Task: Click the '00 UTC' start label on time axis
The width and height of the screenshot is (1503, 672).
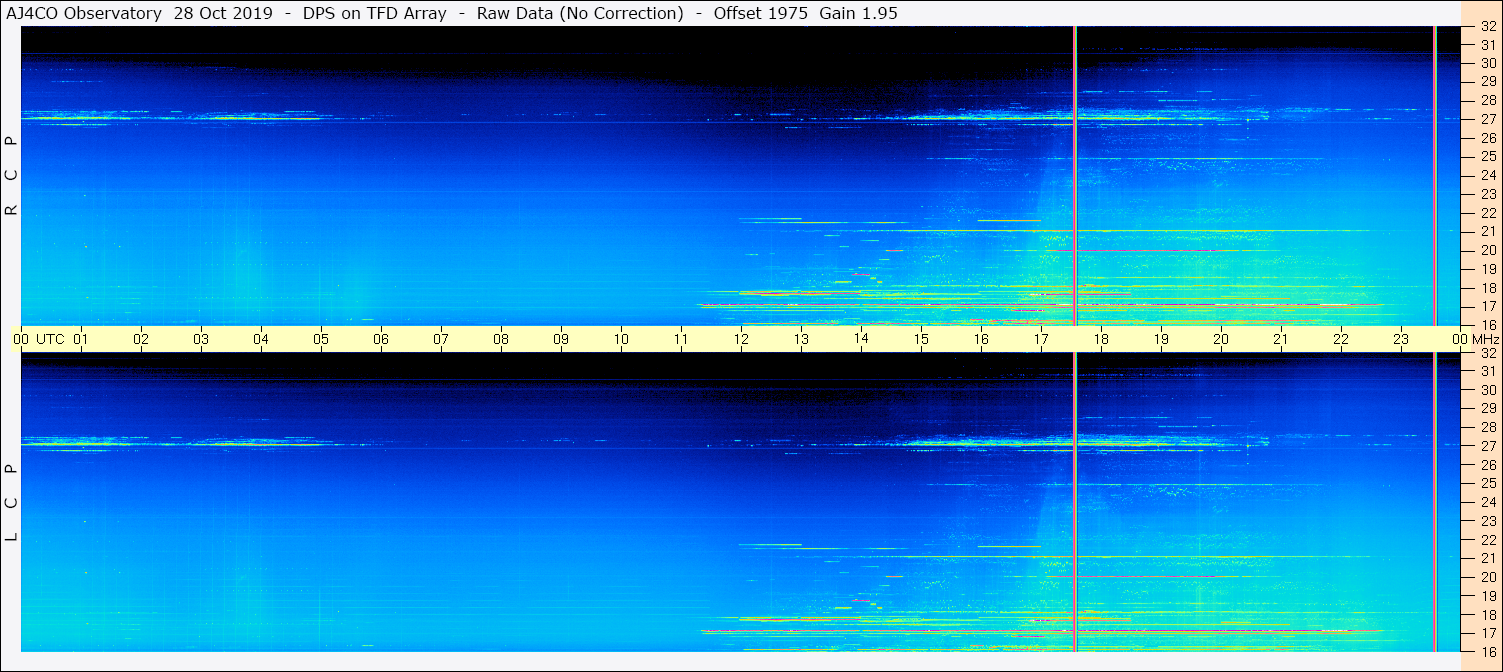Action: [38, 339]
